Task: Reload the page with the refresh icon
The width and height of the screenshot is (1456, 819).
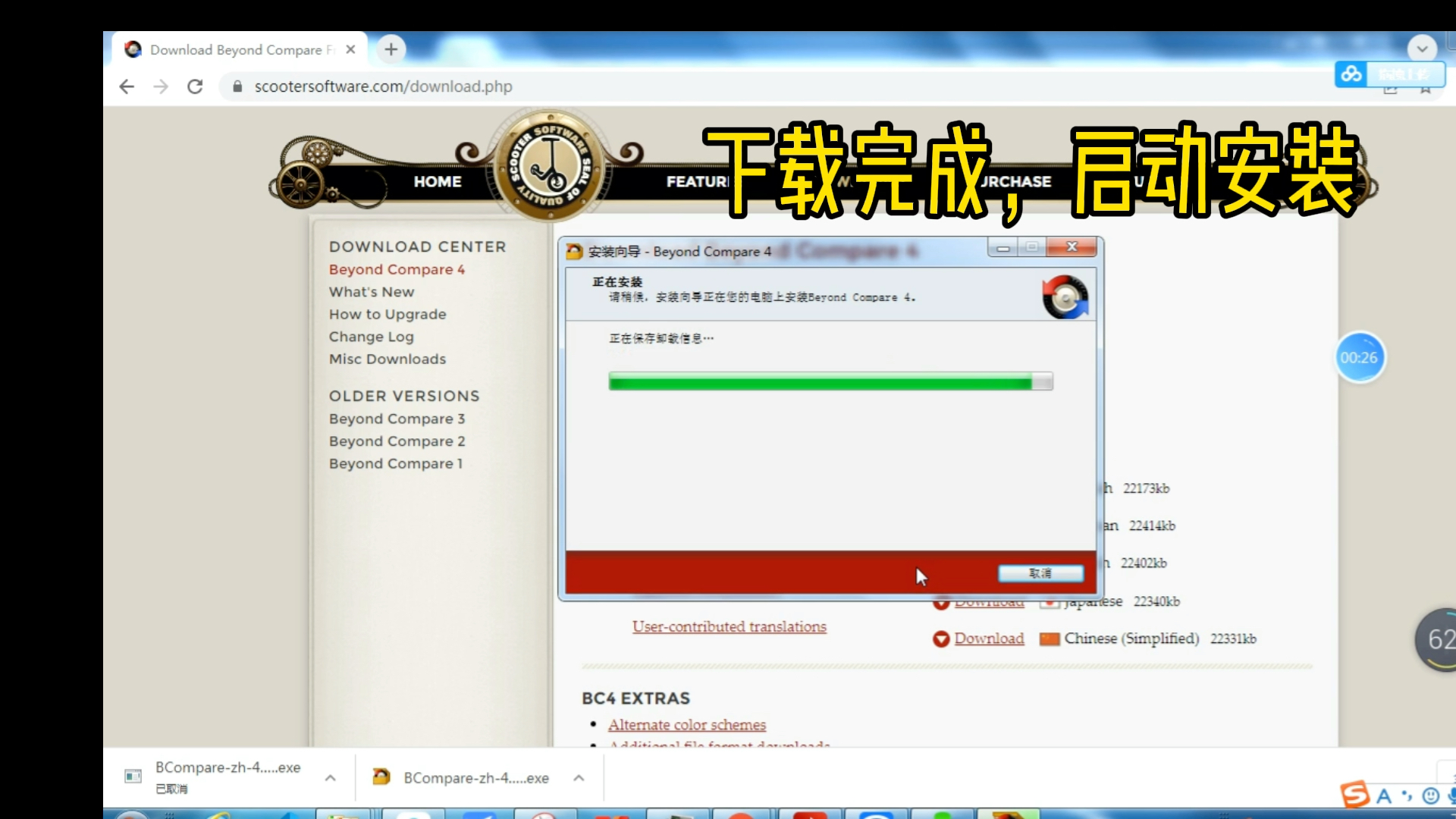Action: click(x=195, y=86)
